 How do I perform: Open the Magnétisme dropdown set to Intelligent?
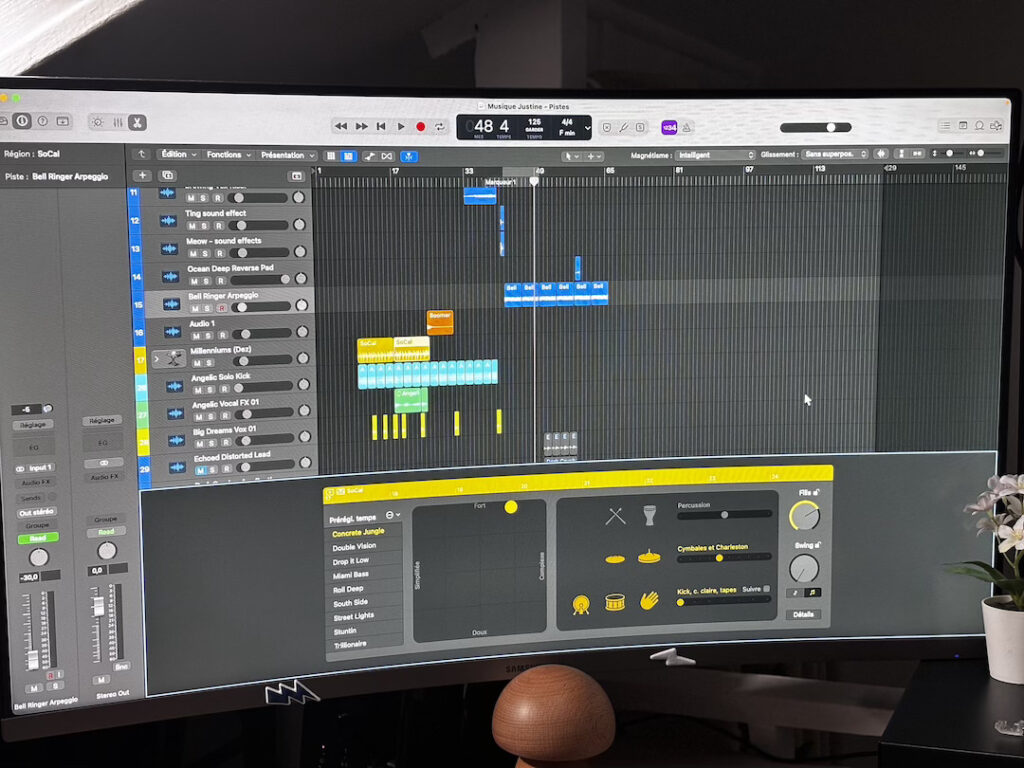tap(714, 155)
